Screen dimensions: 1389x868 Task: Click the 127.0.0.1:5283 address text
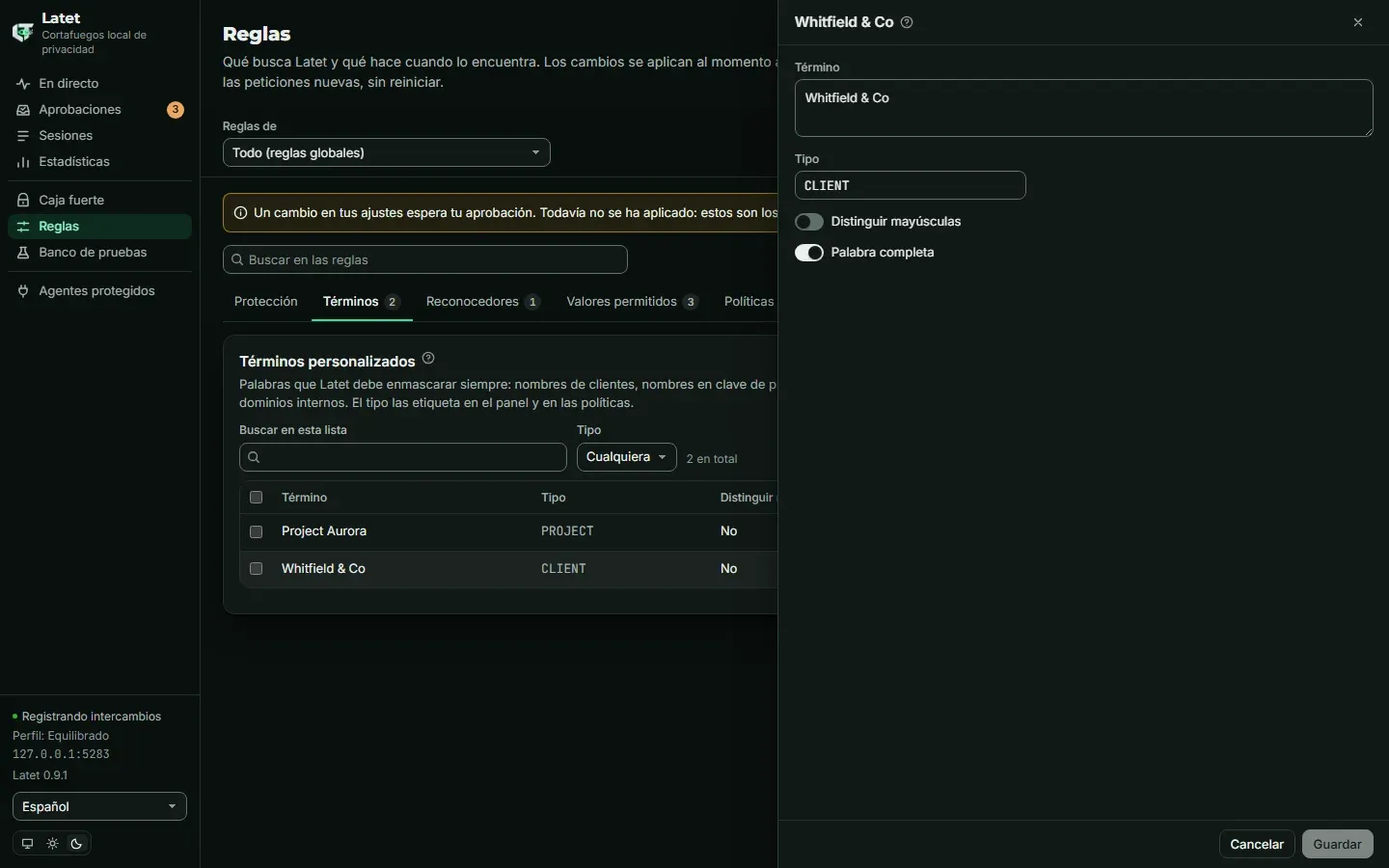61,754
